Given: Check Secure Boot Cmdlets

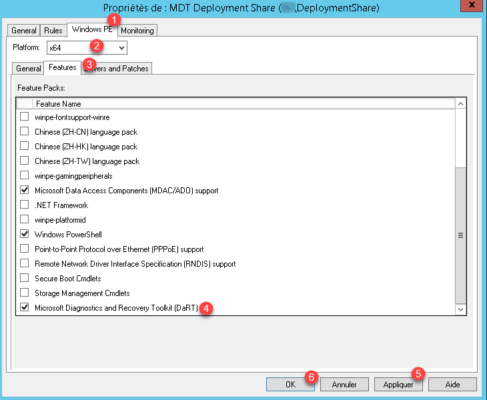Looking at the screenshot, I should [x=24, y=278].
